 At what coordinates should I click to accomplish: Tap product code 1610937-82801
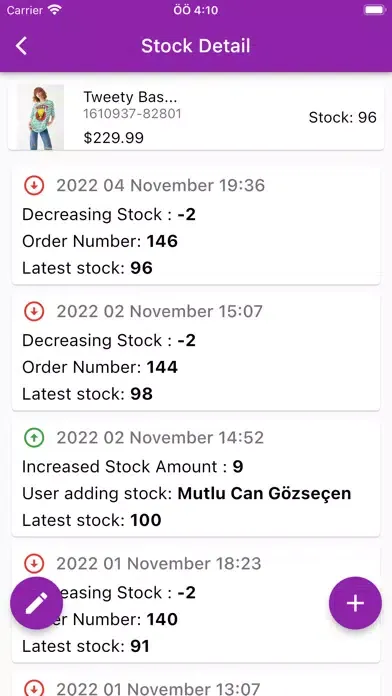[132, 114]
